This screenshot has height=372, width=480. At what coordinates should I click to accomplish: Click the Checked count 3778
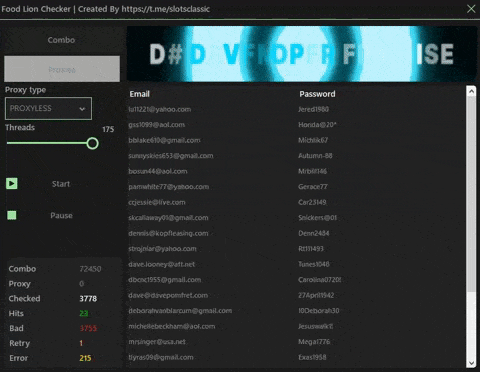tap(88, 299)
